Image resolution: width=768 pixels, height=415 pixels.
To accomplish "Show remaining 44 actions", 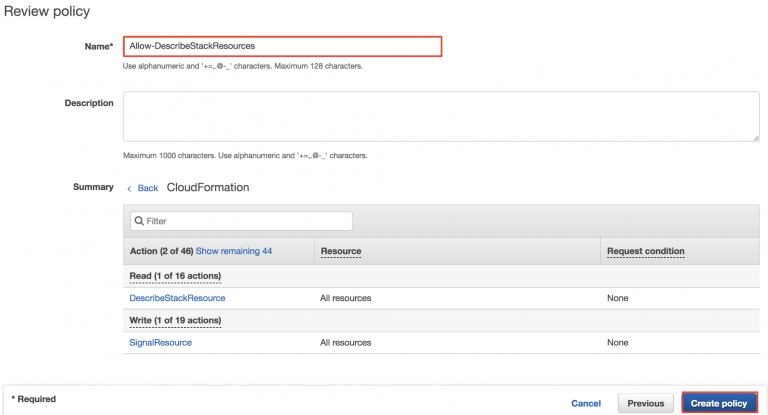I will point(233,251).
